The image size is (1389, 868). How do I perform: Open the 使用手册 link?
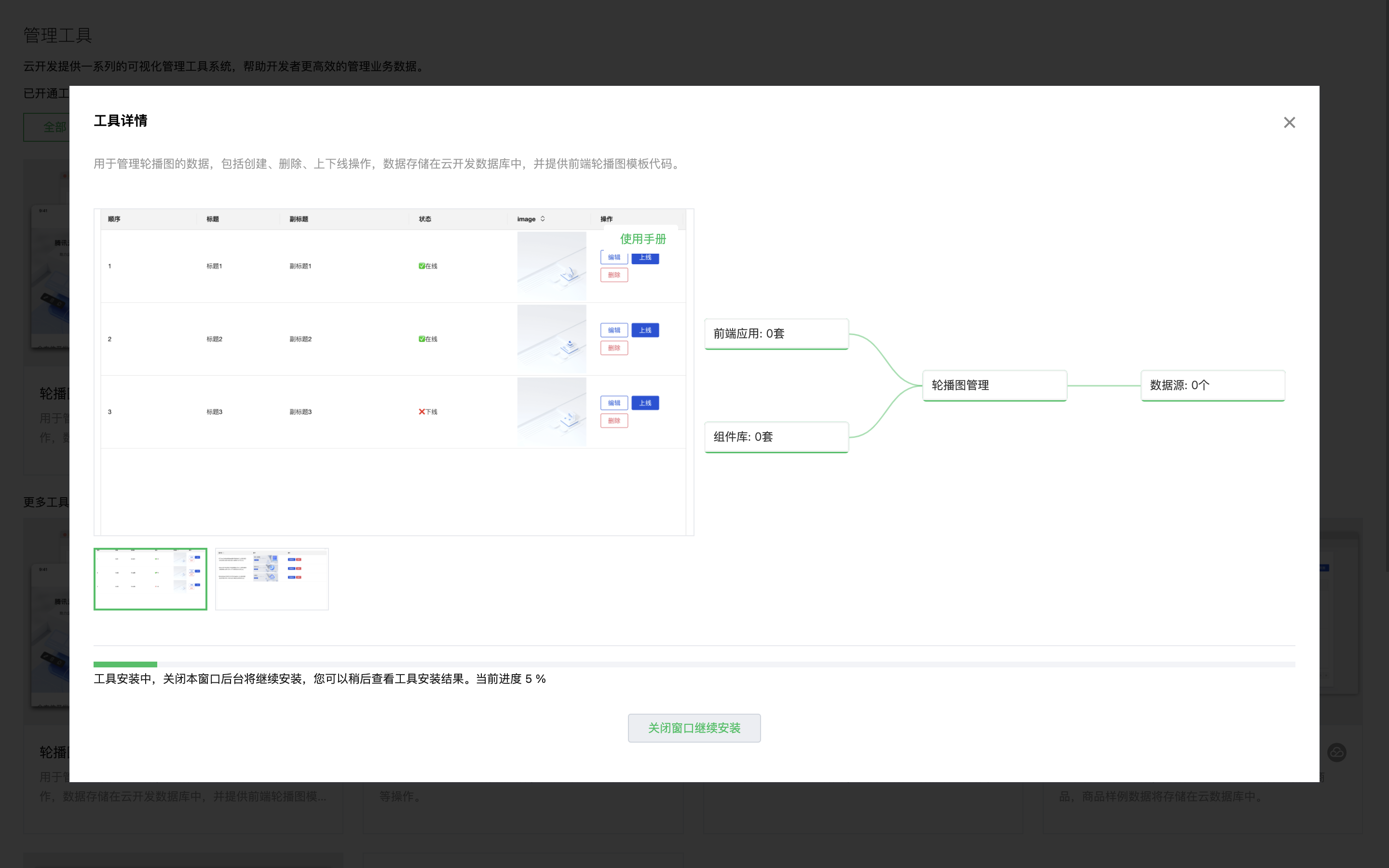pos(643,239)
